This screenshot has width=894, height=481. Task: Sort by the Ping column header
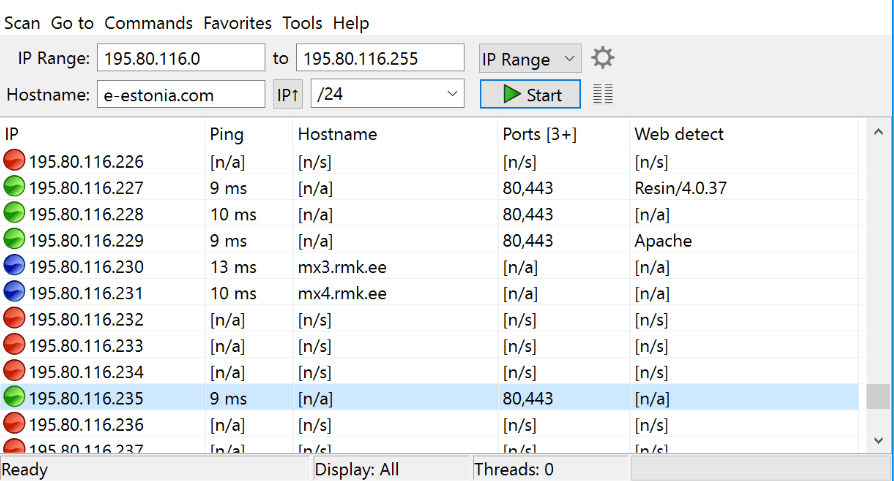pyautogui.click(x=227, y=134)
